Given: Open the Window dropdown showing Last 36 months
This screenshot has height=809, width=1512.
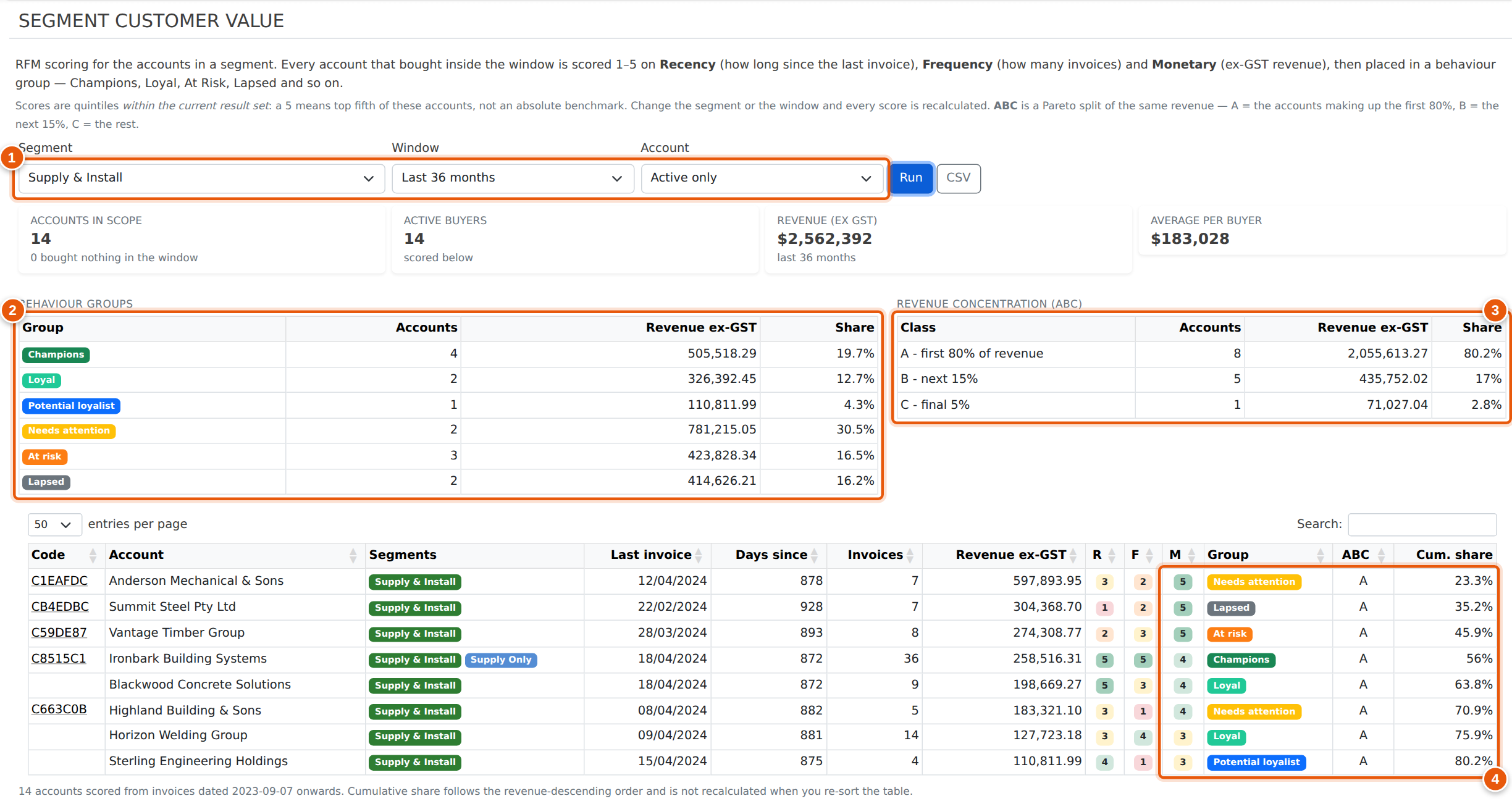Looking at the screenshot, I should coord(513,178).
